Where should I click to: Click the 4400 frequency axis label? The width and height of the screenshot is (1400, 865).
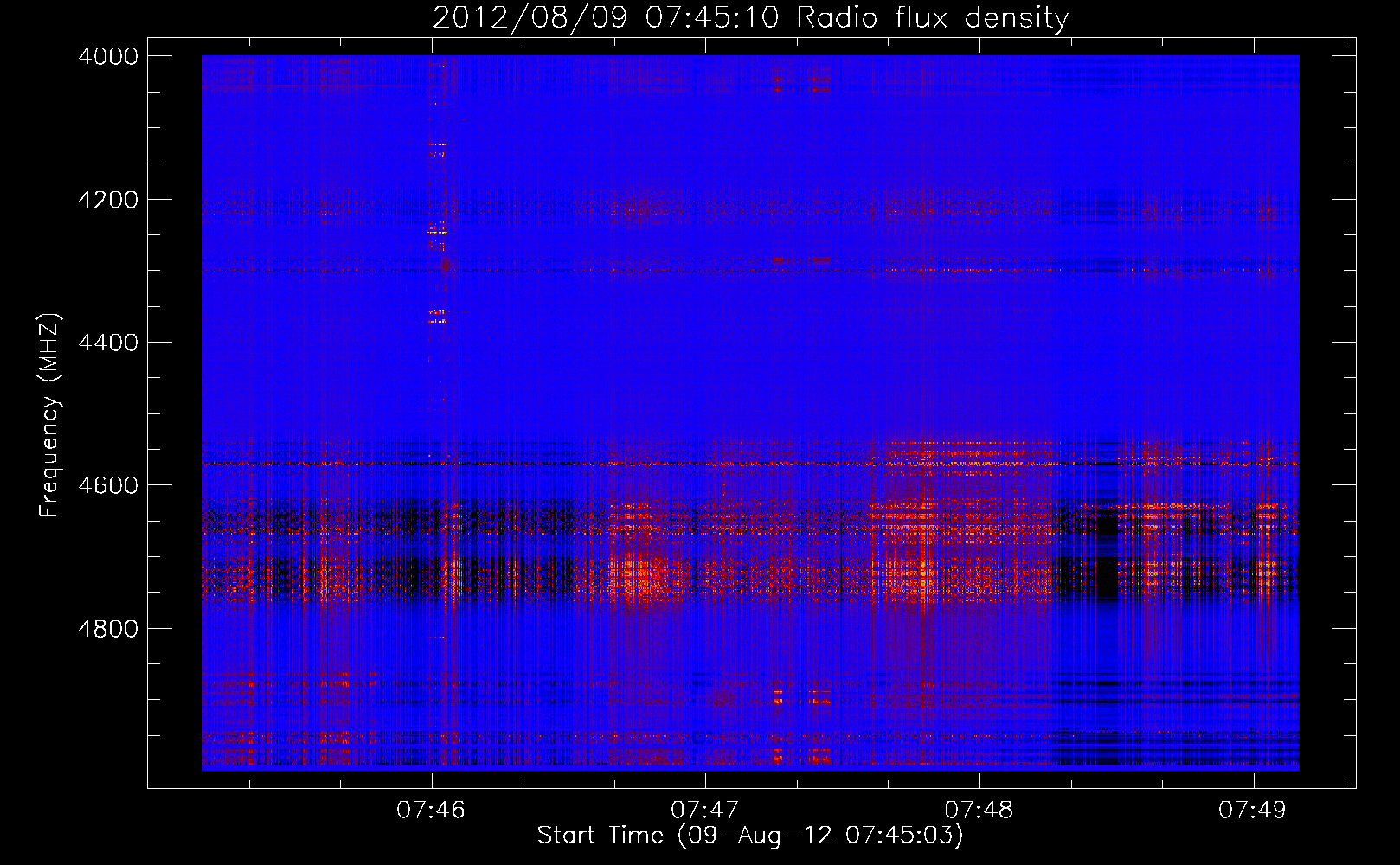(x=108, y=343)
